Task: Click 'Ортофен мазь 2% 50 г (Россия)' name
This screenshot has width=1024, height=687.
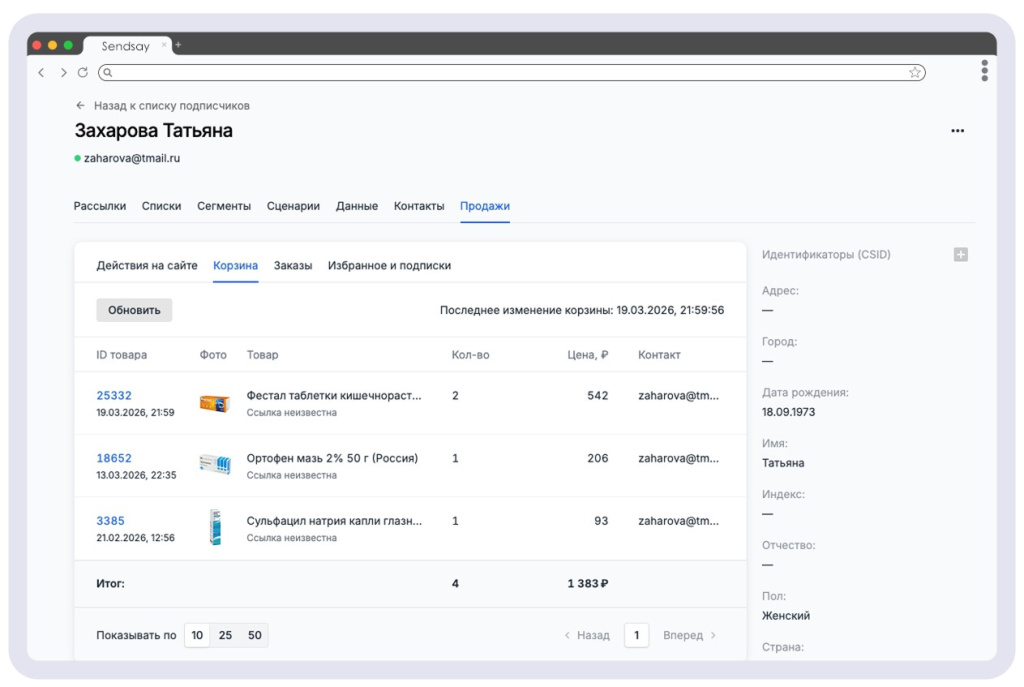Action: 332,458
